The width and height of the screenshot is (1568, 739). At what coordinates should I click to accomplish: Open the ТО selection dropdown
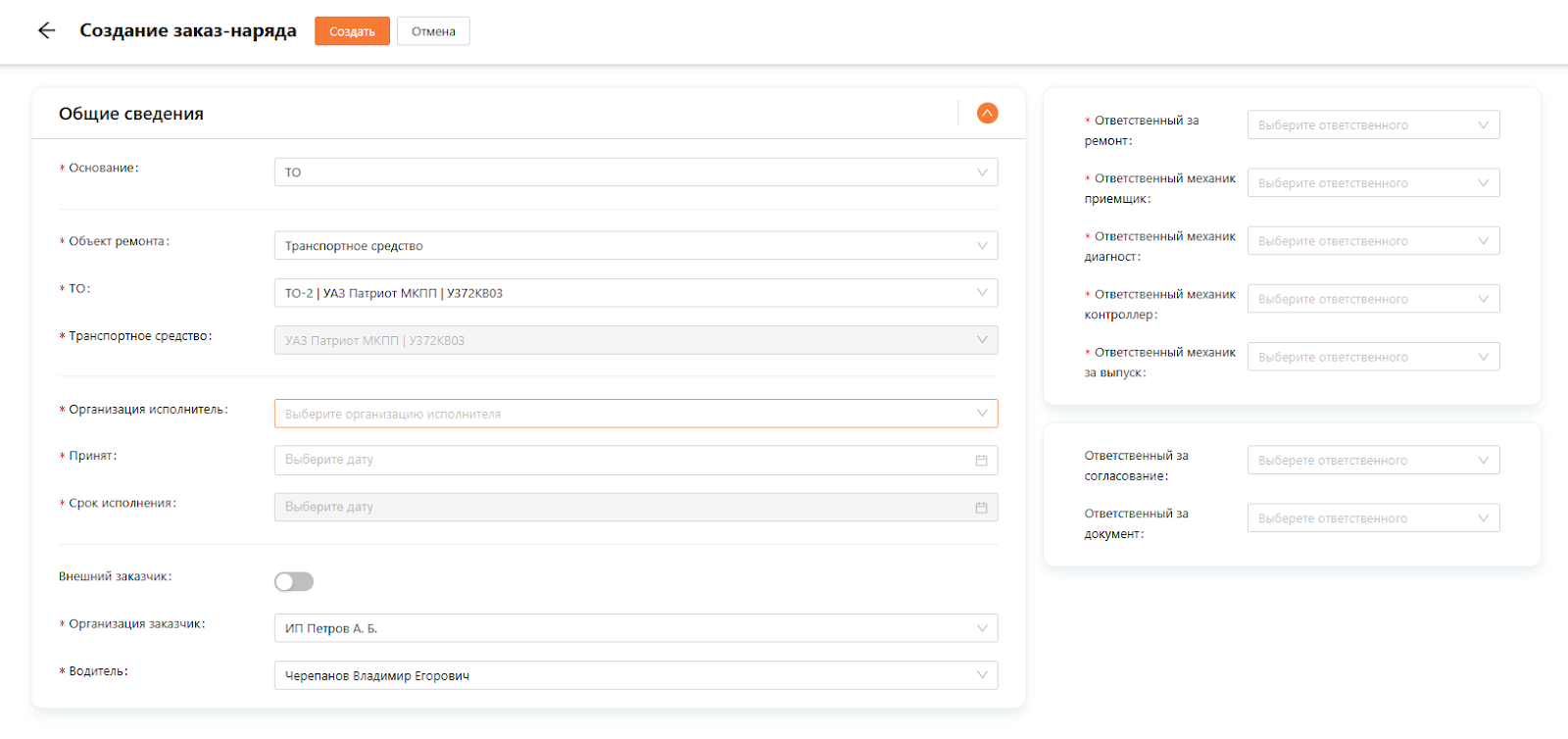(635, 293)
